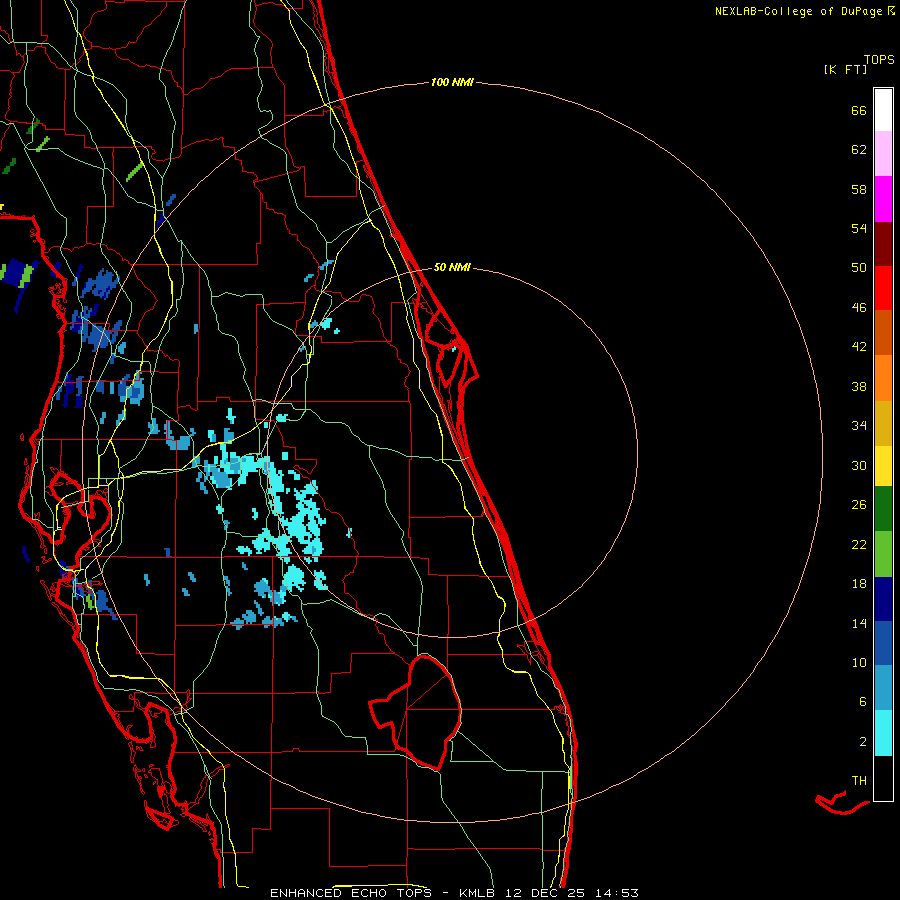Image resolution: width=900 pixels, height=900 pixels.
Task: Click the 14 value on the legend
Action: [859, 623]
